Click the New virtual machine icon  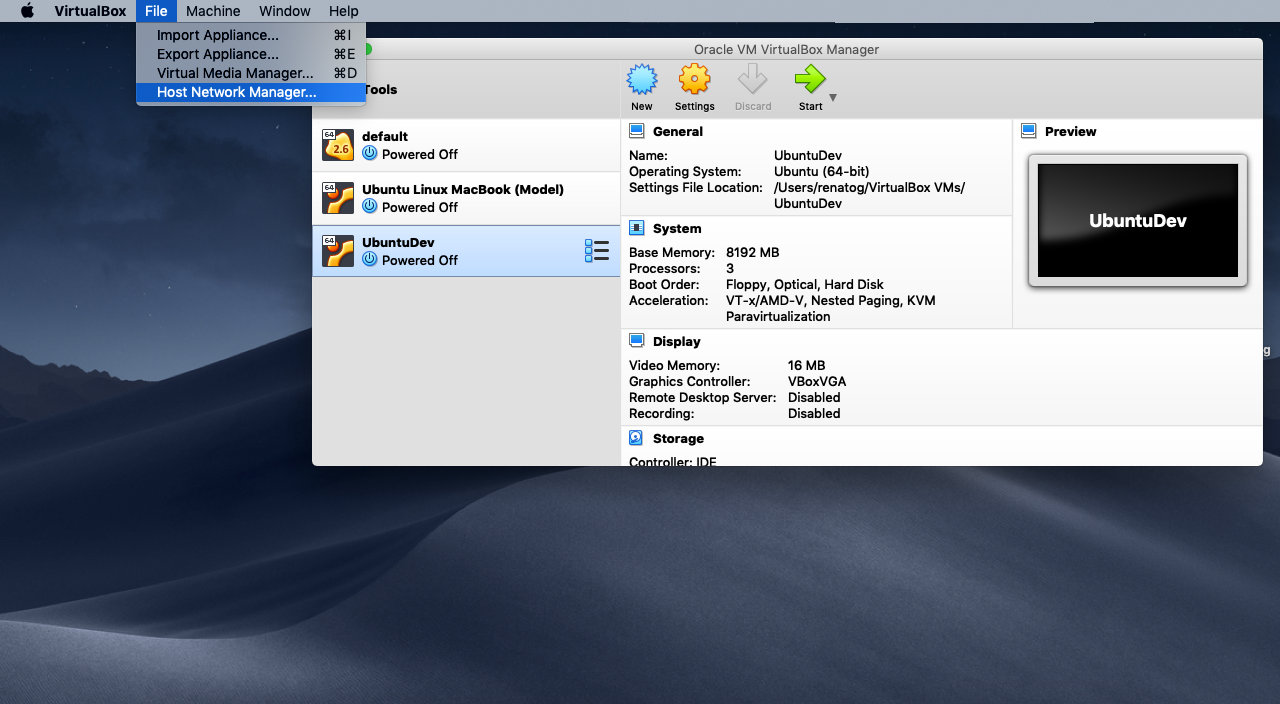[x=642, y=79]
